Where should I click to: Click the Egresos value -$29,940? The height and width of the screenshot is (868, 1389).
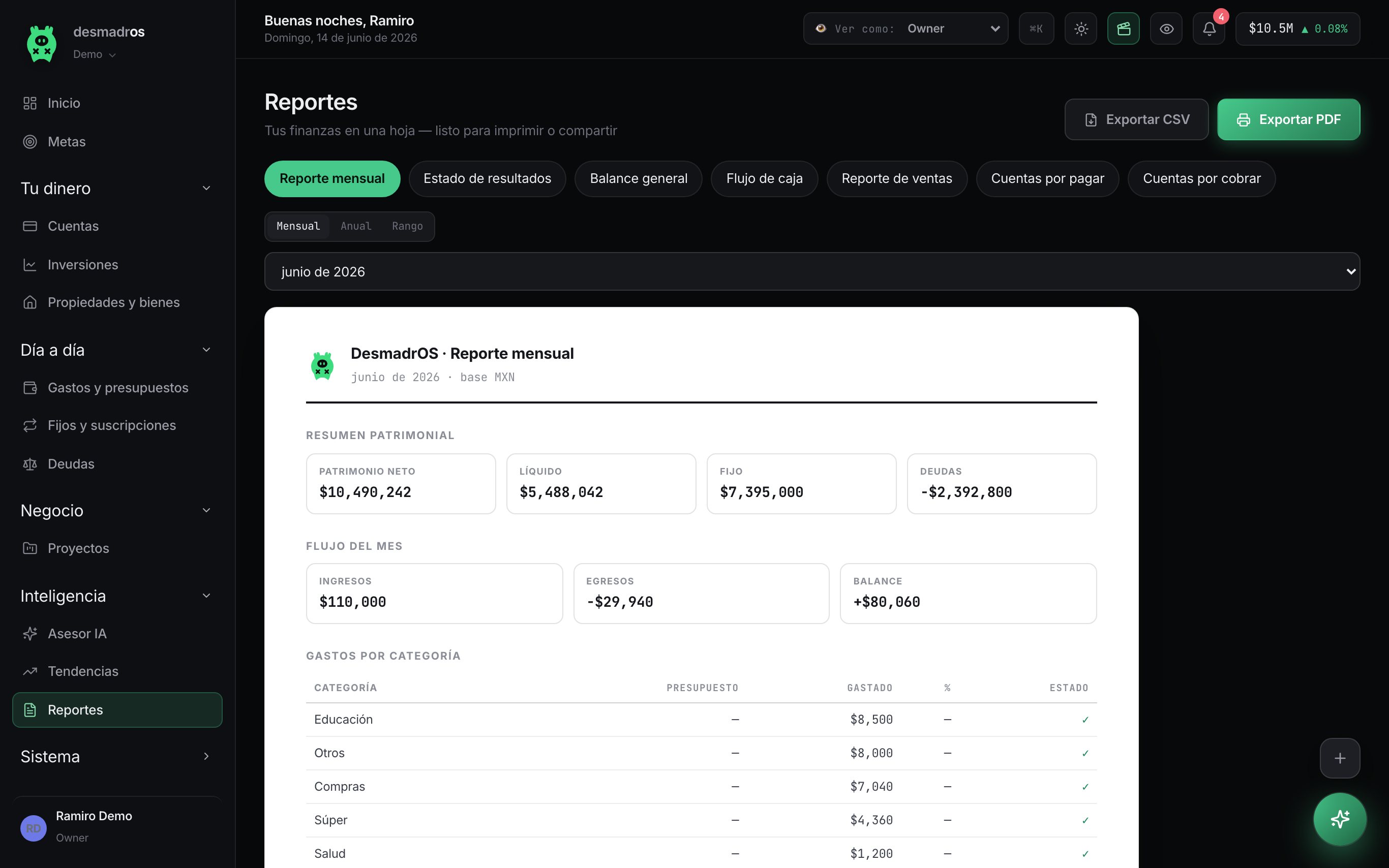click(x=620, y=602)
